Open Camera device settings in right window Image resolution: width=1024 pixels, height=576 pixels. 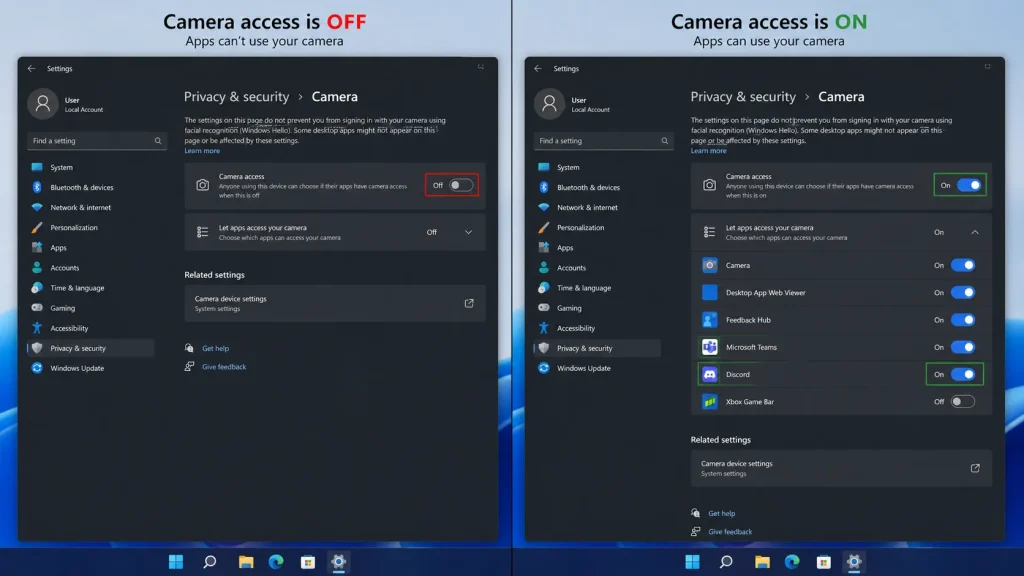(841, 468)
